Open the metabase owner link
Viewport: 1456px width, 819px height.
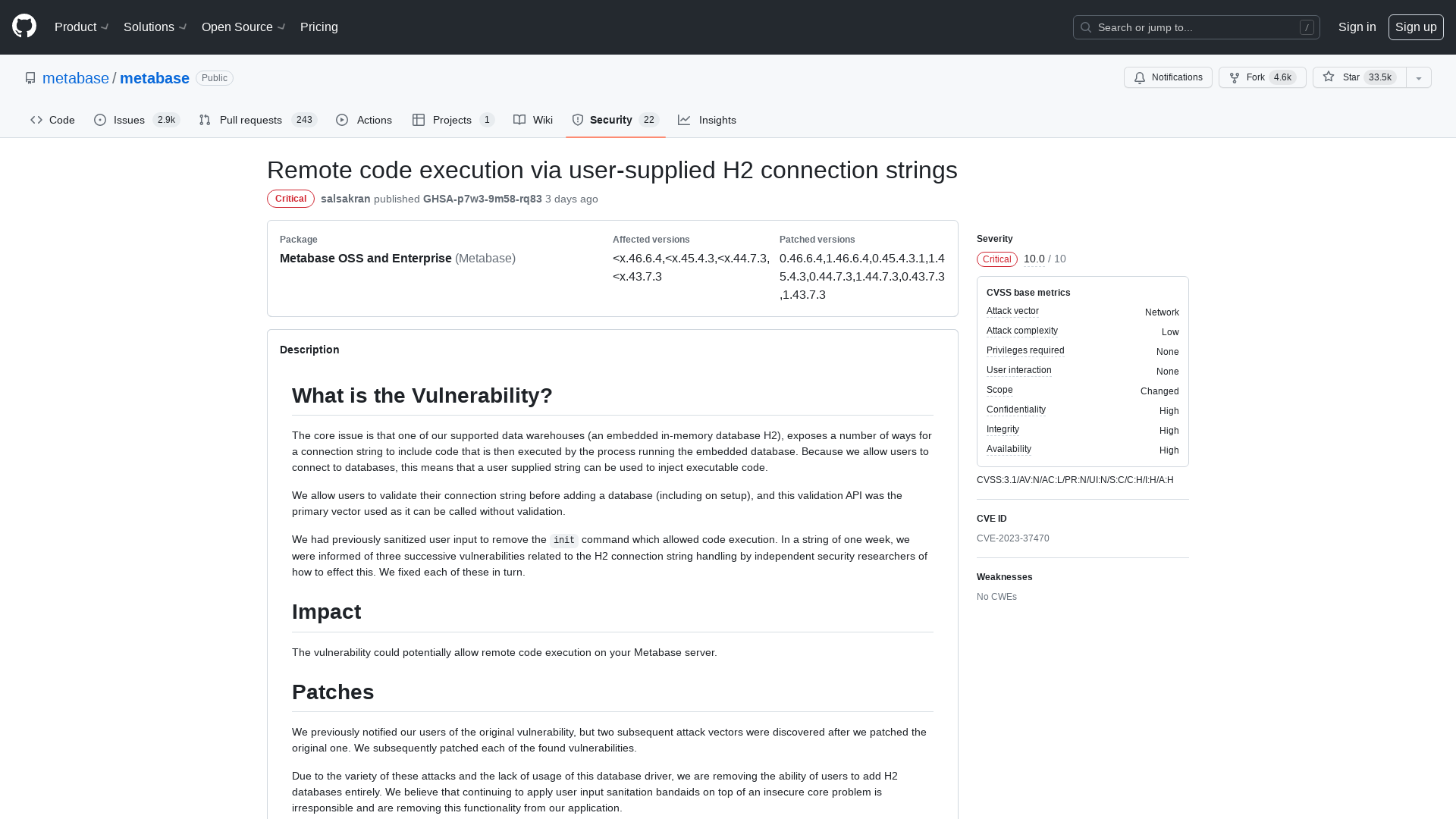(x=76, y=78)
